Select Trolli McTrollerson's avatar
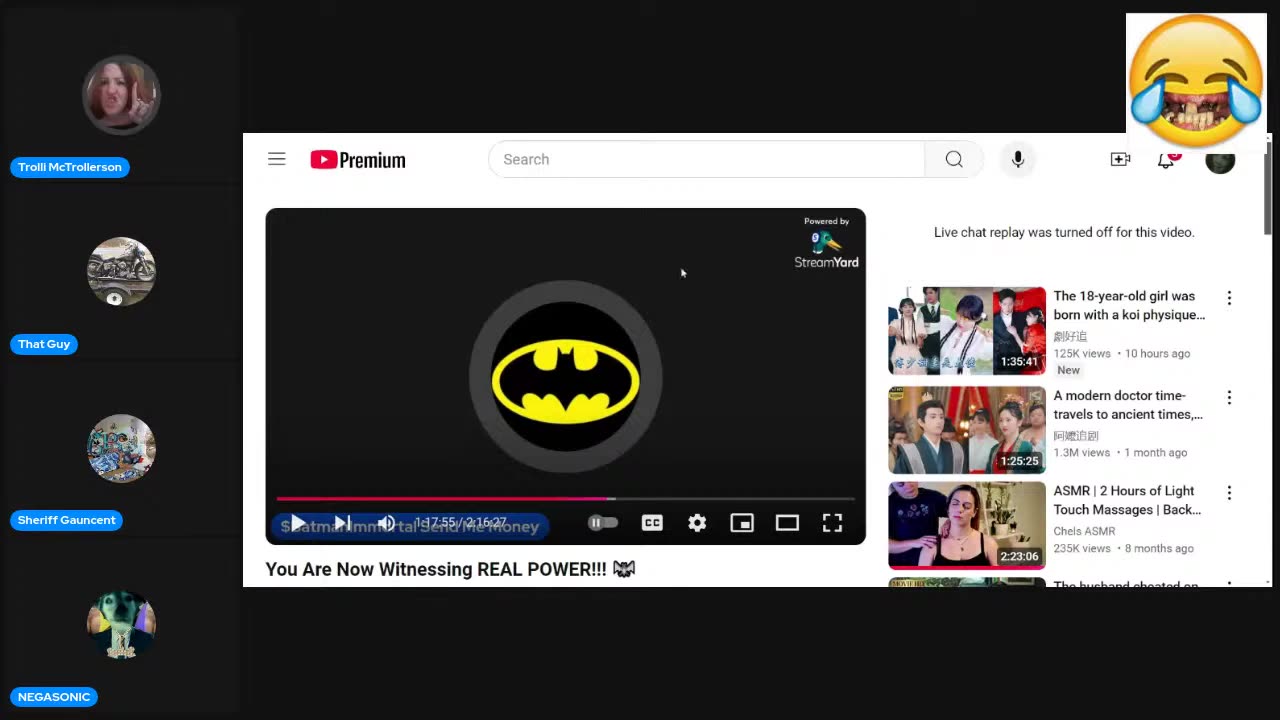The width and height of the screenshot is (1280, 720). tap(121, 95)
